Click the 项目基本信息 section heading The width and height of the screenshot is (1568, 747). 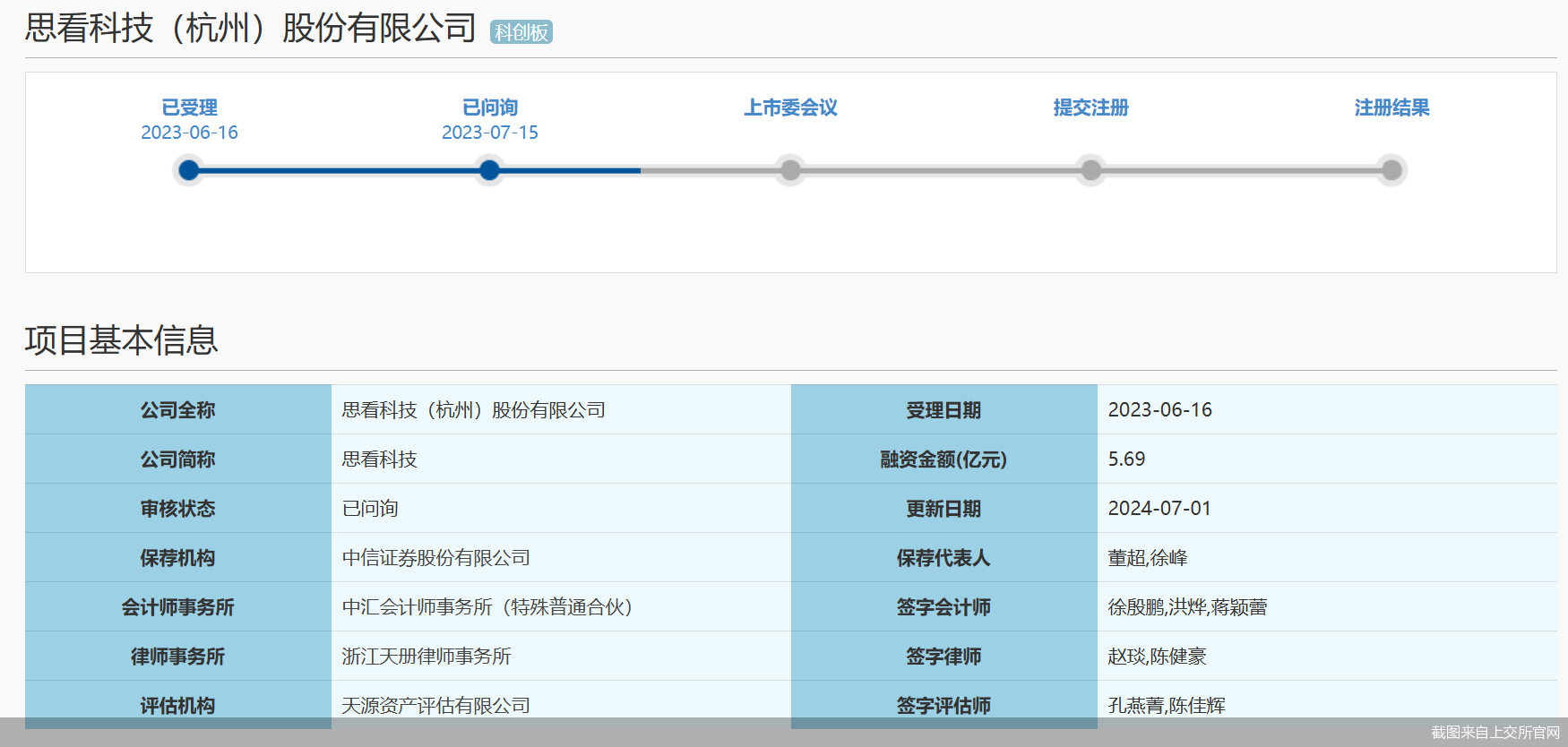pyautogui.click(x=122, y=340)
